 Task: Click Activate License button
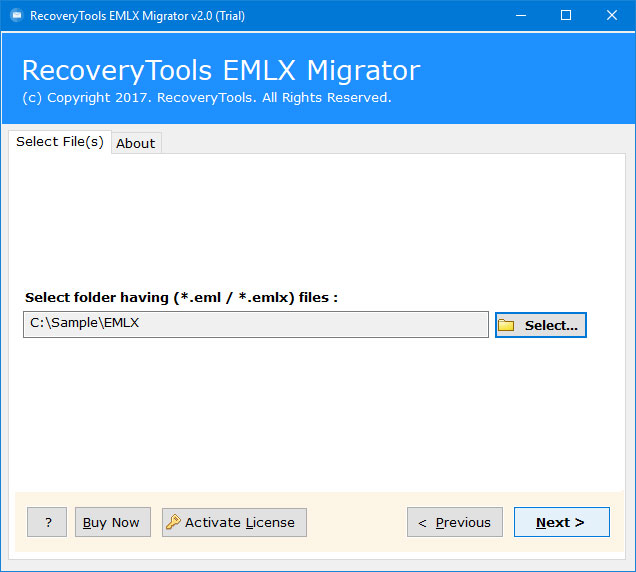234,522
